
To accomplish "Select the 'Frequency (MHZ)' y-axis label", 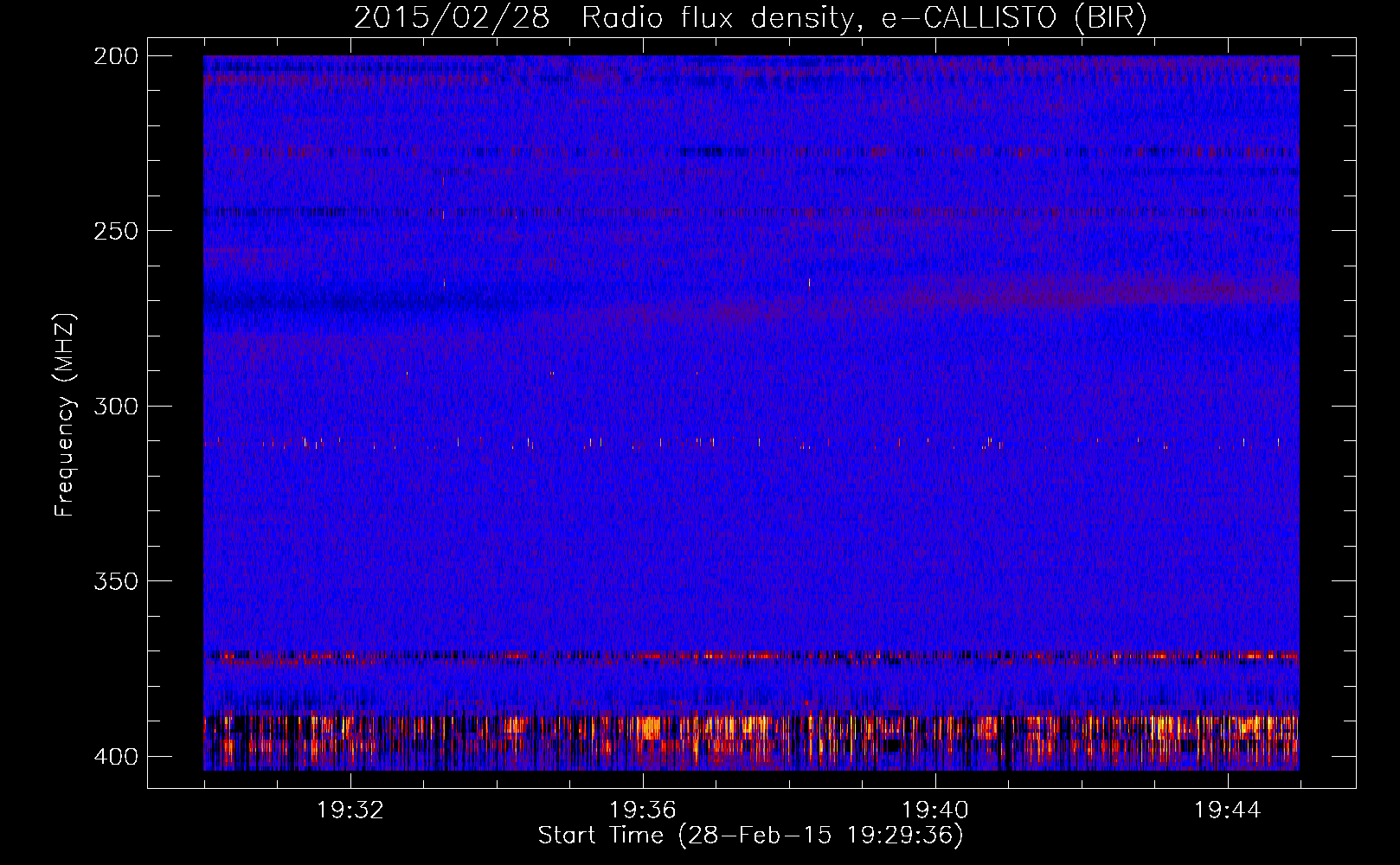I will [x=65, y=415].
